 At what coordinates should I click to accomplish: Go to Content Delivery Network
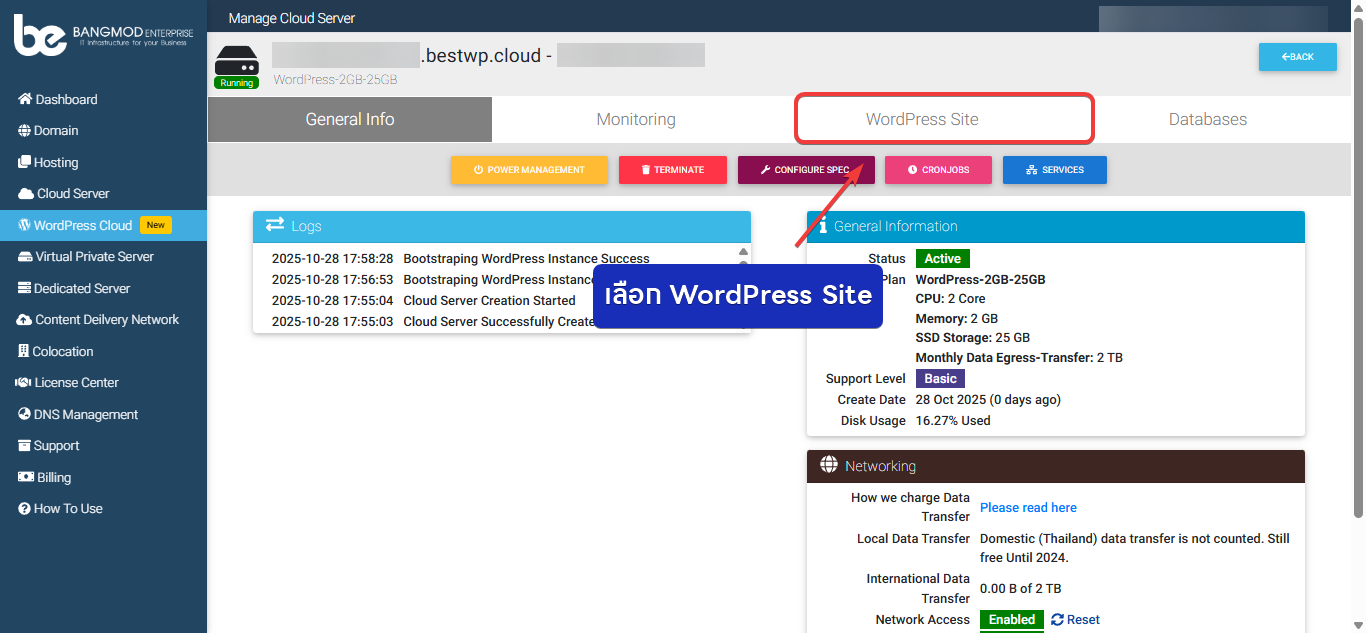107,320
